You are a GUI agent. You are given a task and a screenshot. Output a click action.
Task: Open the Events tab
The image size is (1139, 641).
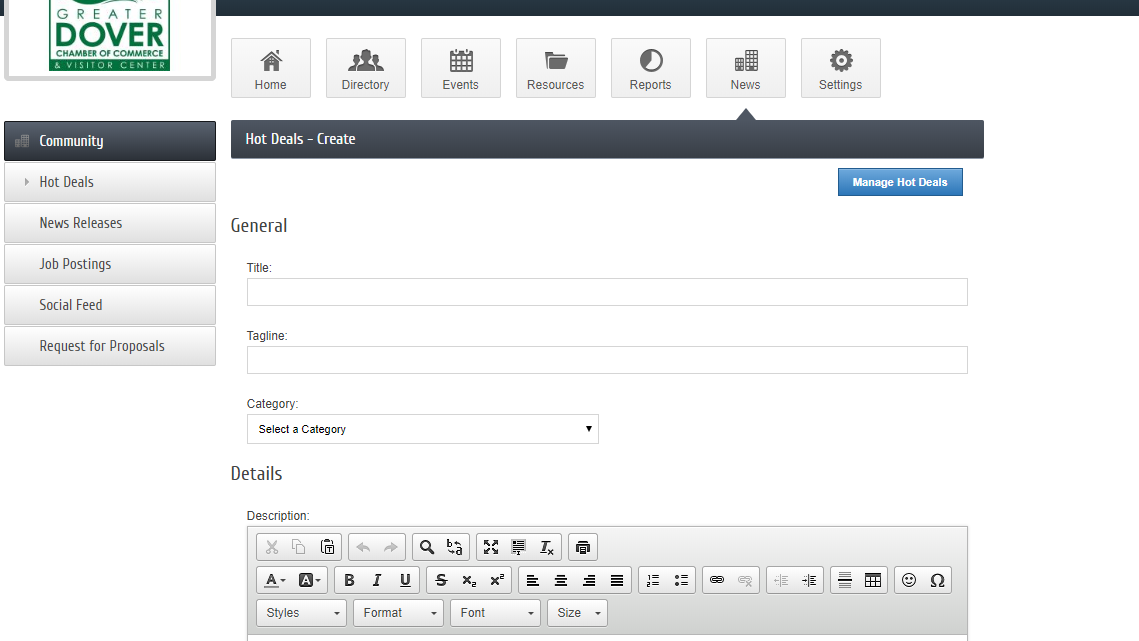(x=460, y=68)
